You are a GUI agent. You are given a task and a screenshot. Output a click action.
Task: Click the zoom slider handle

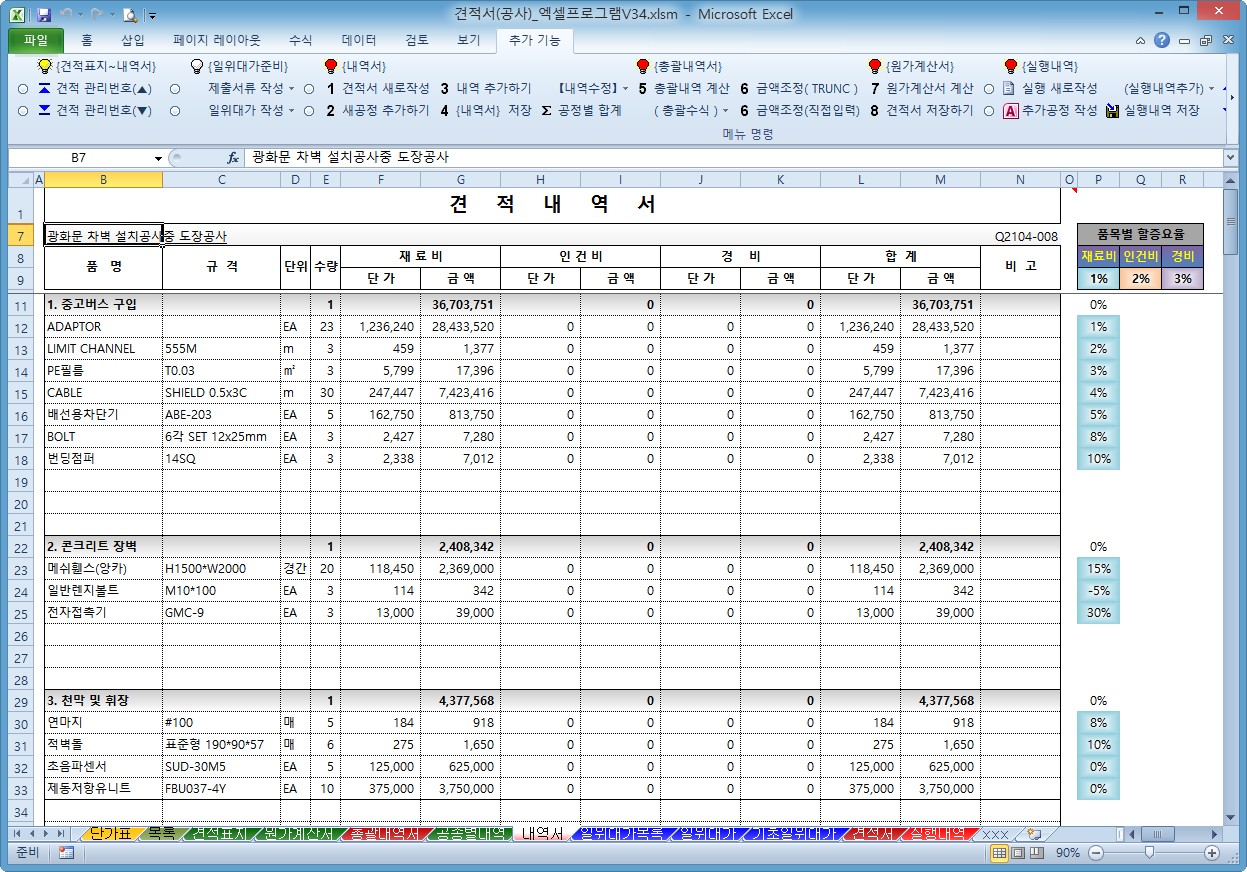pyautogui.click(x=1149, y=853)
